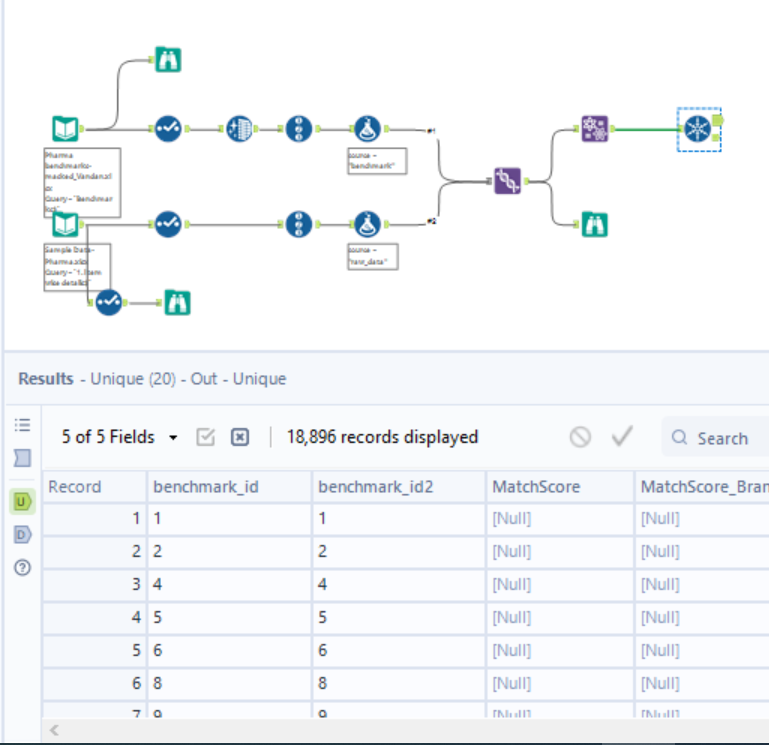Click the horizontal scrollbar left arrow
The width and height of the screenshot is (769, 745).
click(x=54, y=731)
